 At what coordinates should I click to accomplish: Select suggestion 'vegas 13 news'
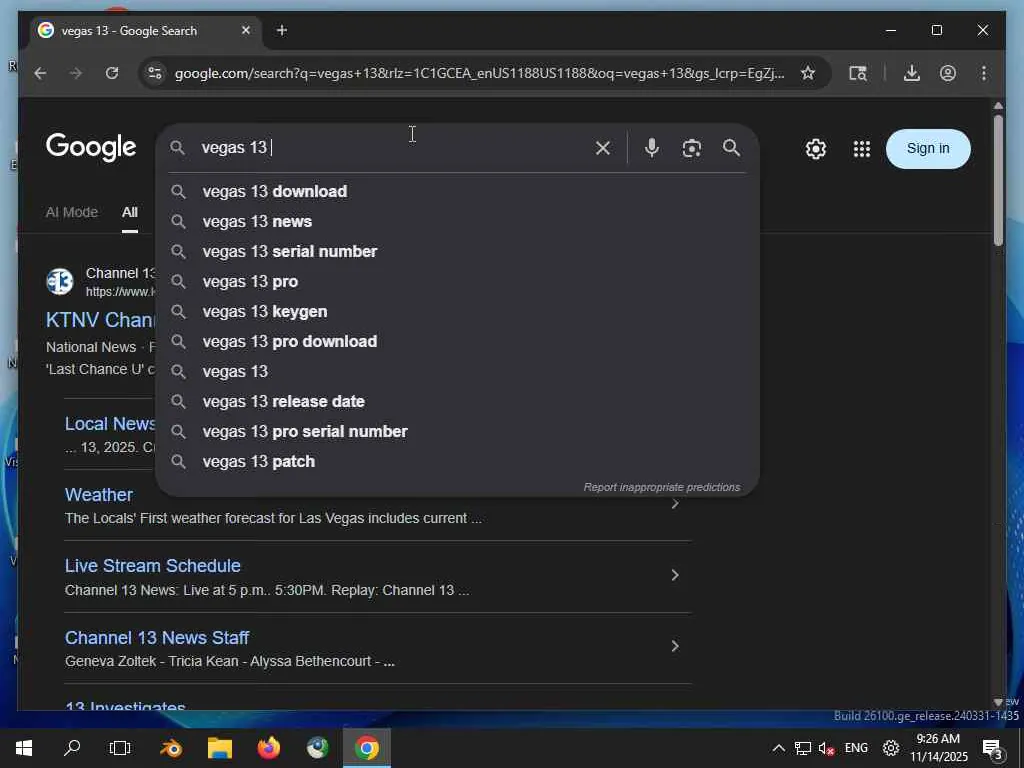[457, 221]
